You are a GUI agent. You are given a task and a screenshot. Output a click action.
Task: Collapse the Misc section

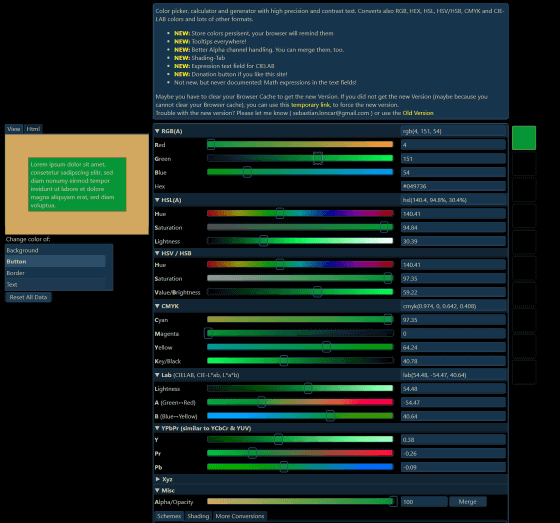pyautogui.click(x=157, y=490)
